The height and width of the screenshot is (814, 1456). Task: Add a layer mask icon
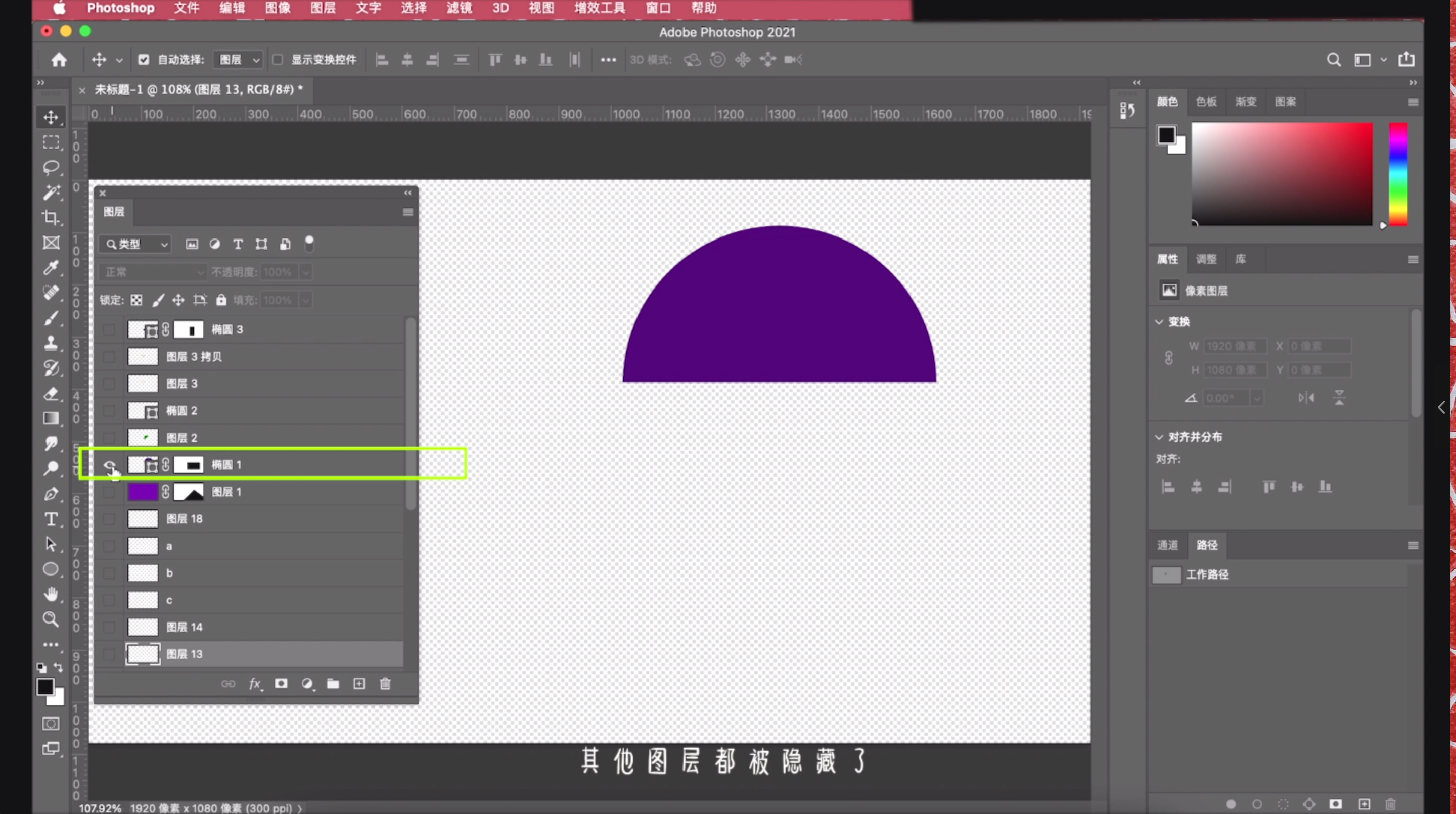[x=281, y=684]
